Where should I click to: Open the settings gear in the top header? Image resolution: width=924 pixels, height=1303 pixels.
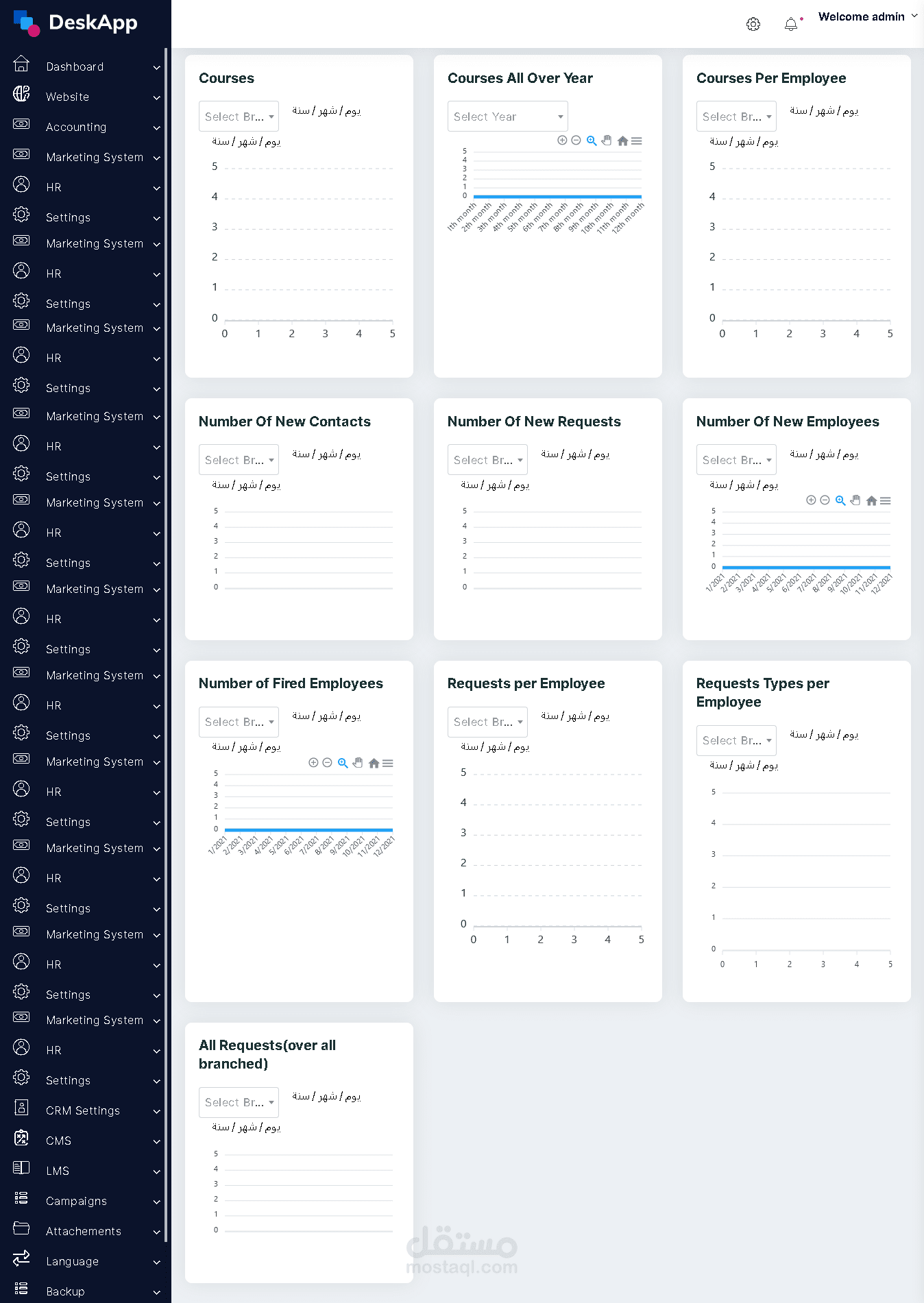click(x=753, y=24)
